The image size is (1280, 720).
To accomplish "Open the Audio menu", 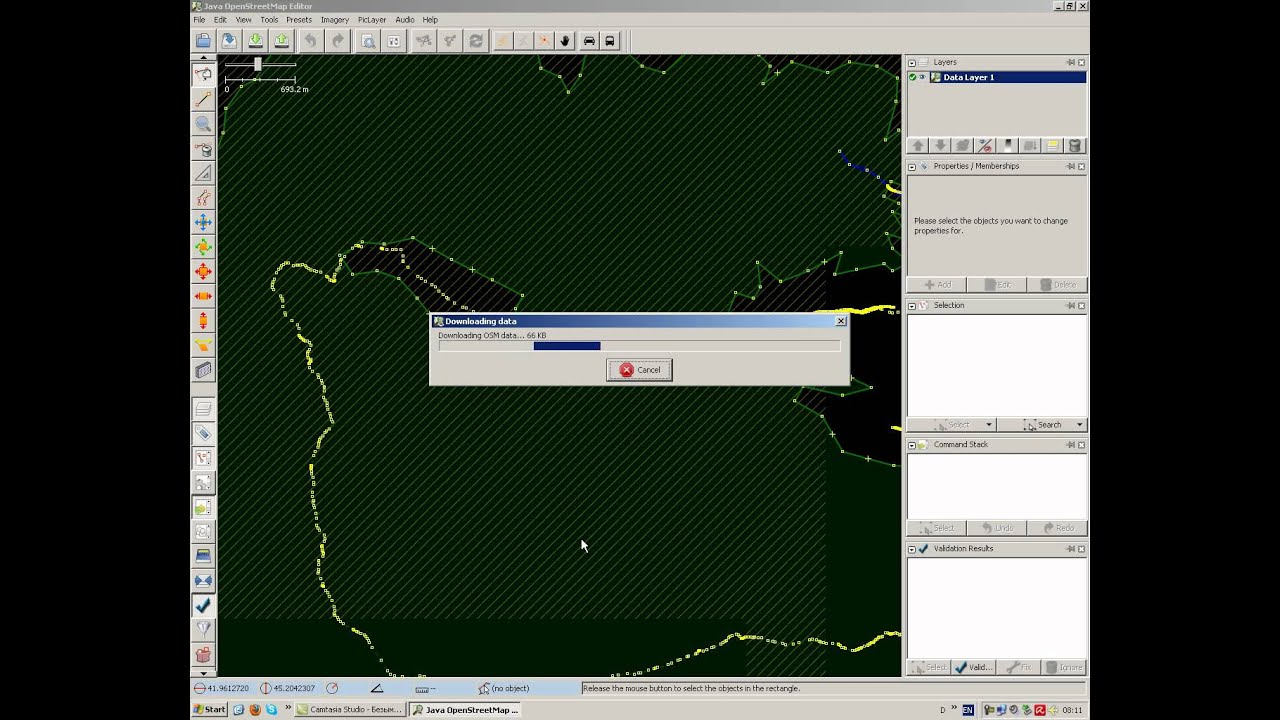I will click(404, 20).
